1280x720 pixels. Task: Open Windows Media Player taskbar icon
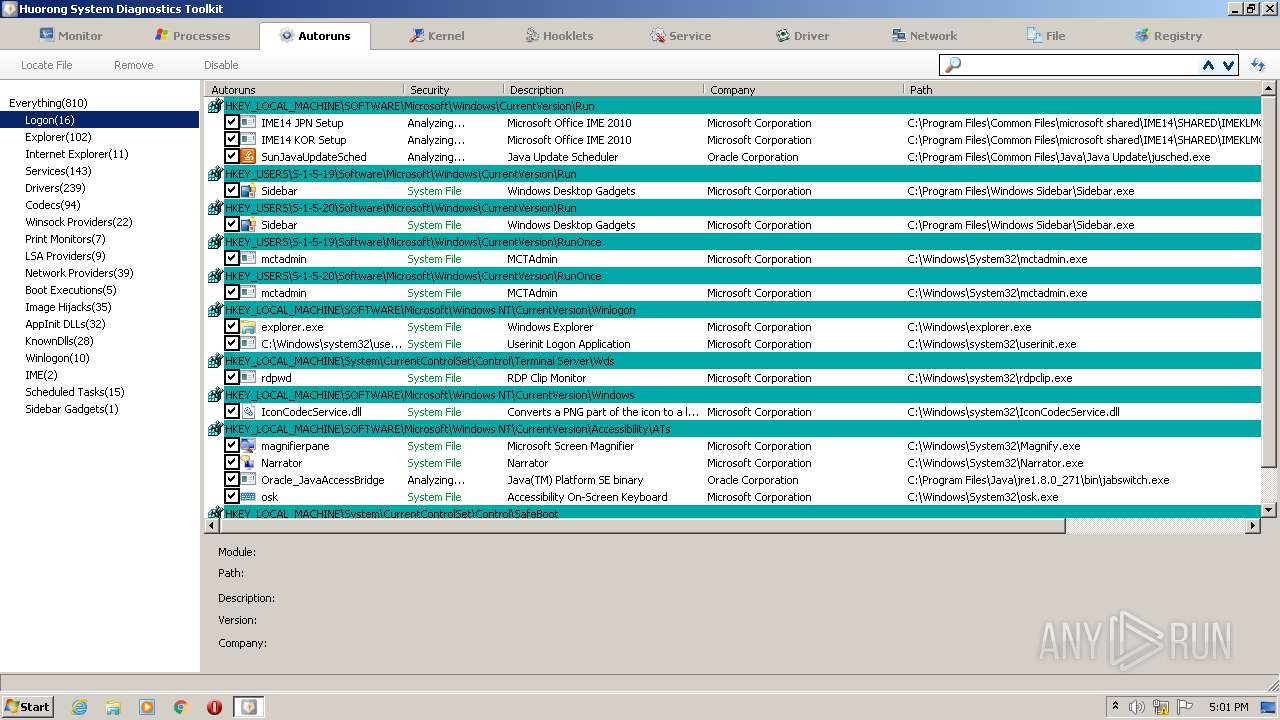coord(147,707)
